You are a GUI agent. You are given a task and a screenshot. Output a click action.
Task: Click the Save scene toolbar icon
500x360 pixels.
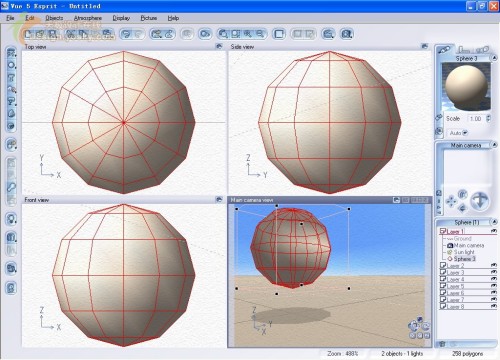(52, 34)
